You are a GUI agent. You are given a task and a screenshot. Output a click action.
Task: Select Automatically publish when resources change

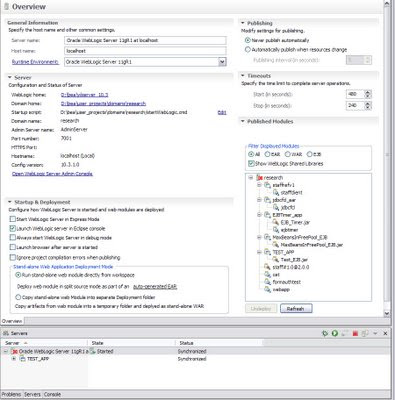click(x=247, y=50)
